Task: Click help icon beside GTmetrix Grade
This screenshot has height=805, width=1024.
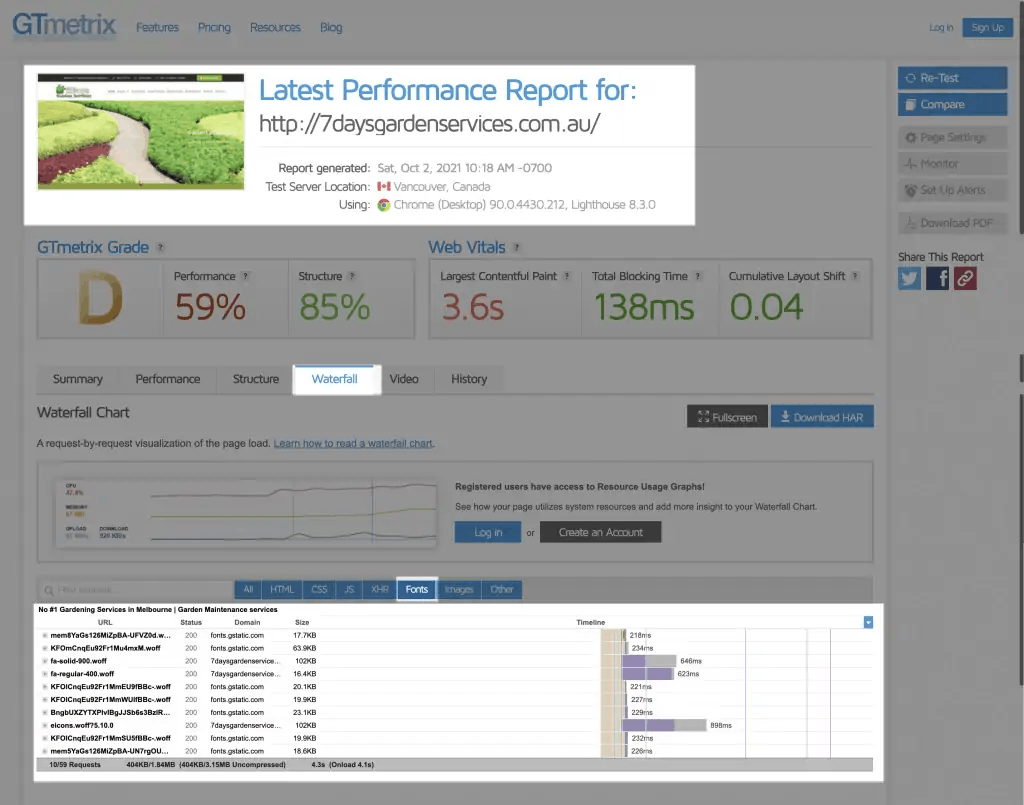Action: point(160,247)
